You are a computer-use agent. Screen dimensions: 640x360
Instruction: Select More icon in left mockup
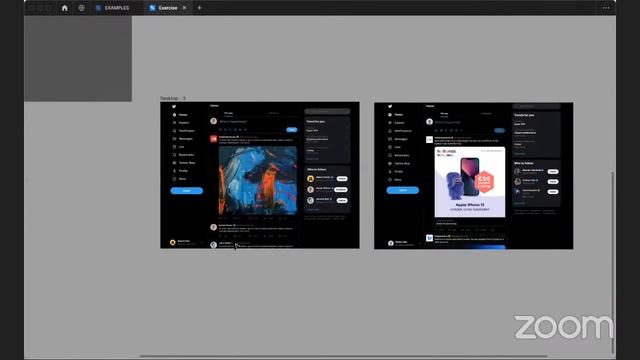tap(174, 179)
